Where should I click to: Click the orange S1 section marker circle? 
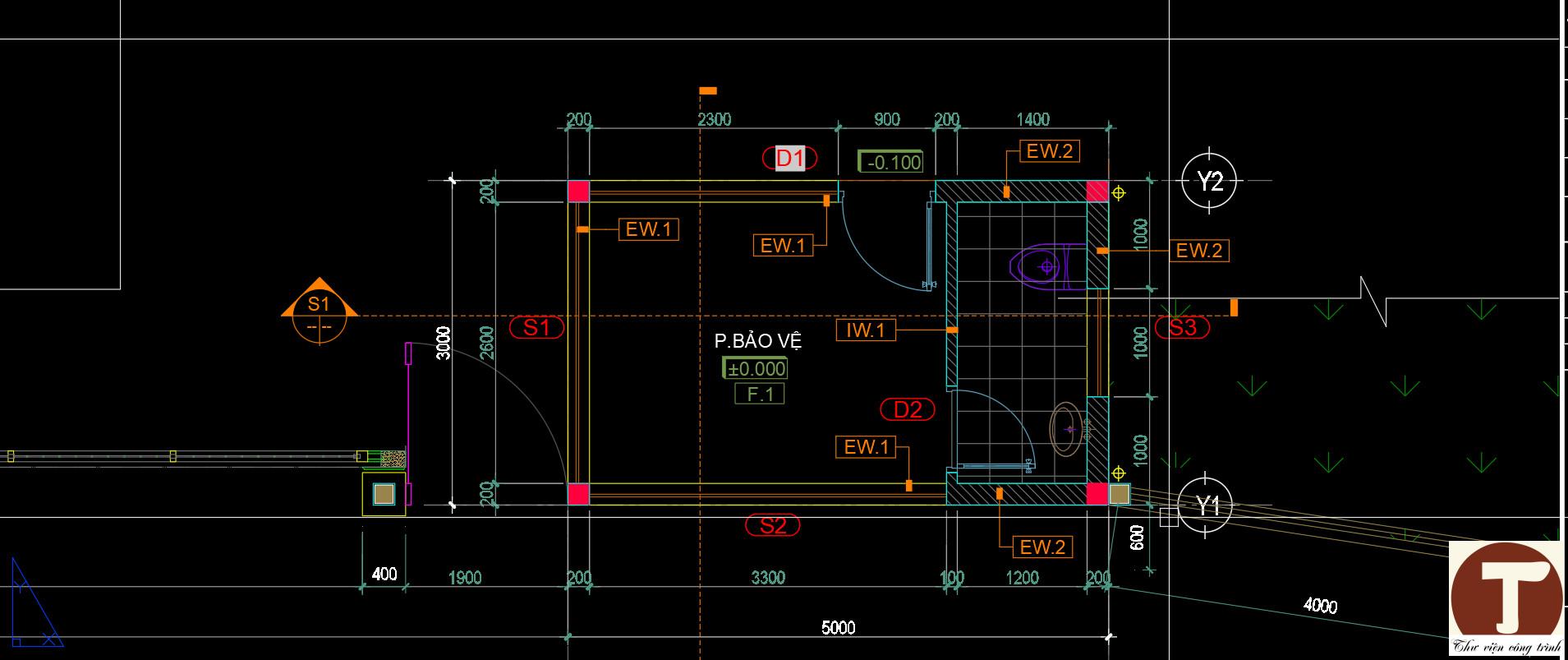click(x=320, y=316)
